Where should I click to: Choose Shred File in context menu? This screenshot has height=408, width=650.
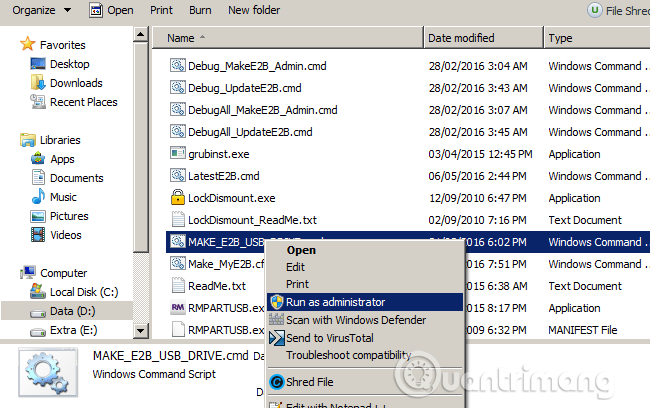tap(309, 382)
